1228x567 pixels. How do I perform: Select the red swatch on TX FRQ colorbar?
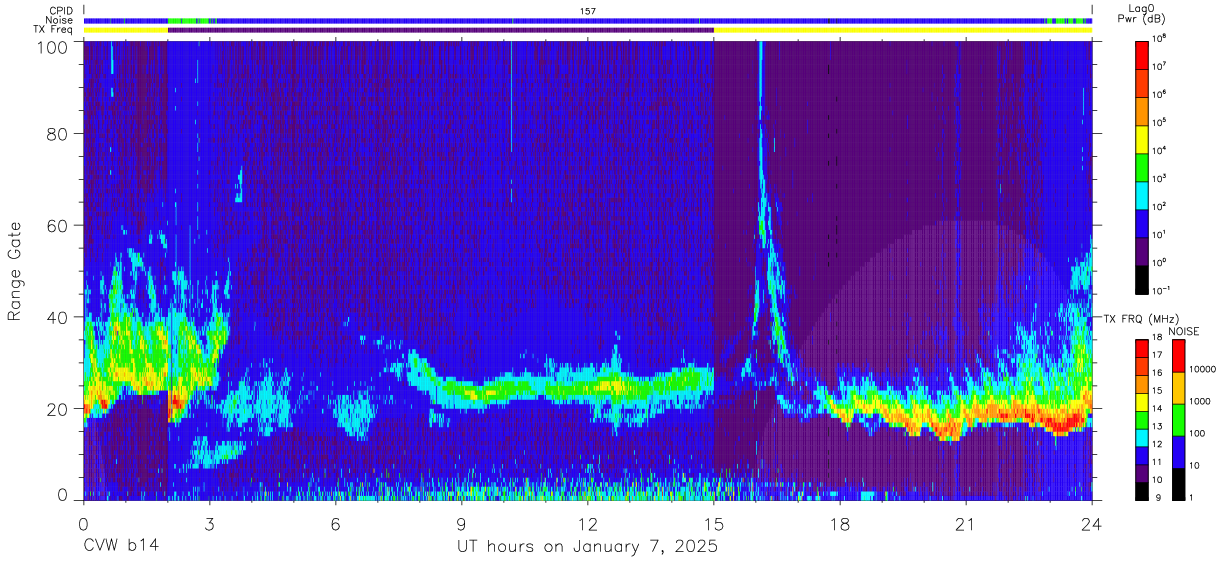click(x=1142, y=348)
